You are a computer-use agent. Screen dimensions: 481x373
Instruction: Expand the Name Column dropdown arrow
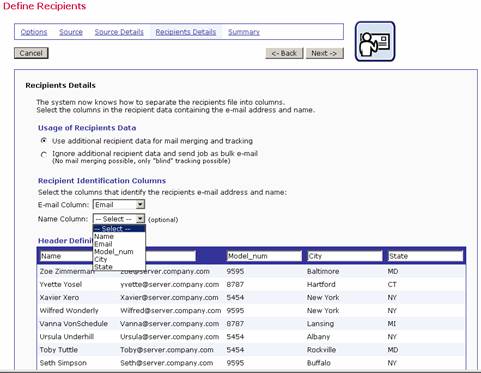(x=140, y=219)
